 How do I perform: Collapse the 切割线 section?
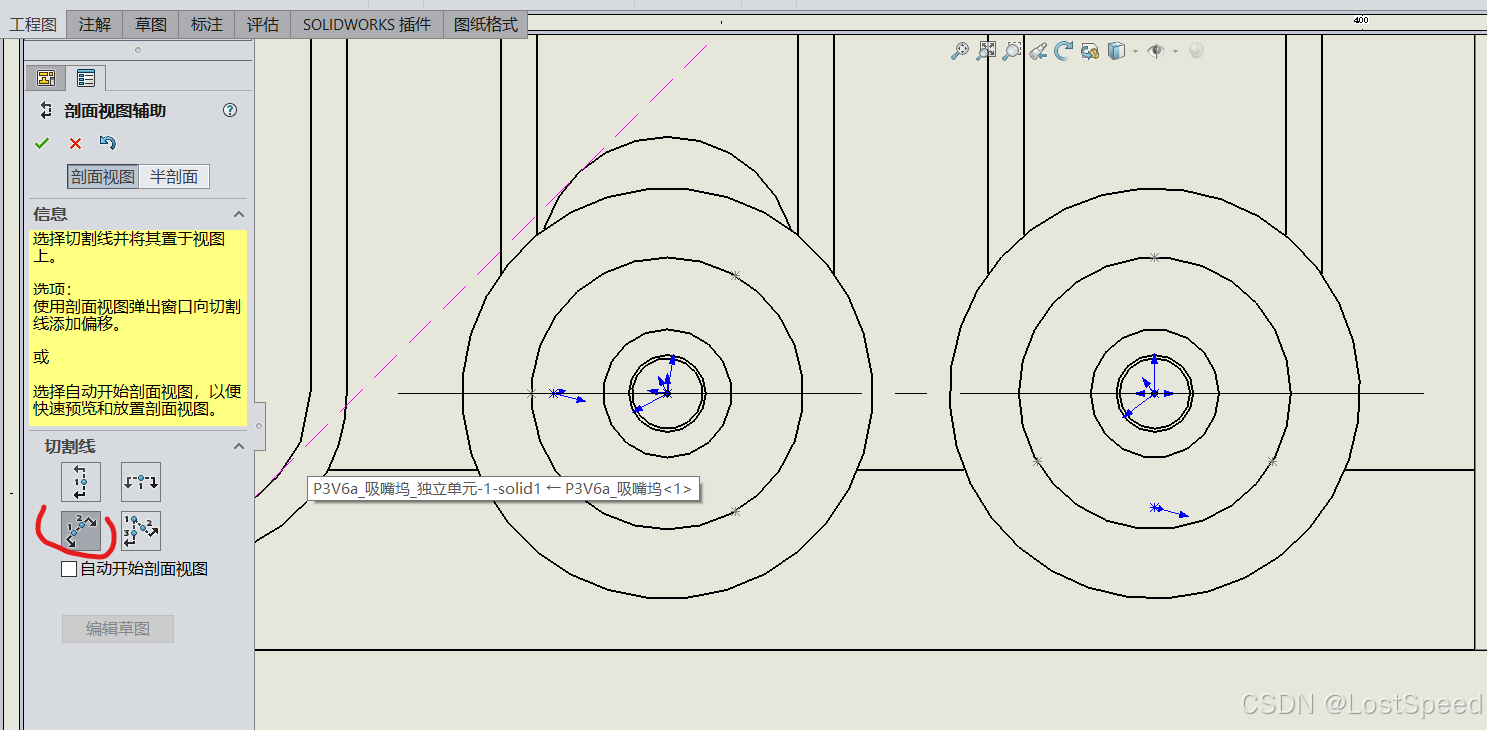(239, 446)
